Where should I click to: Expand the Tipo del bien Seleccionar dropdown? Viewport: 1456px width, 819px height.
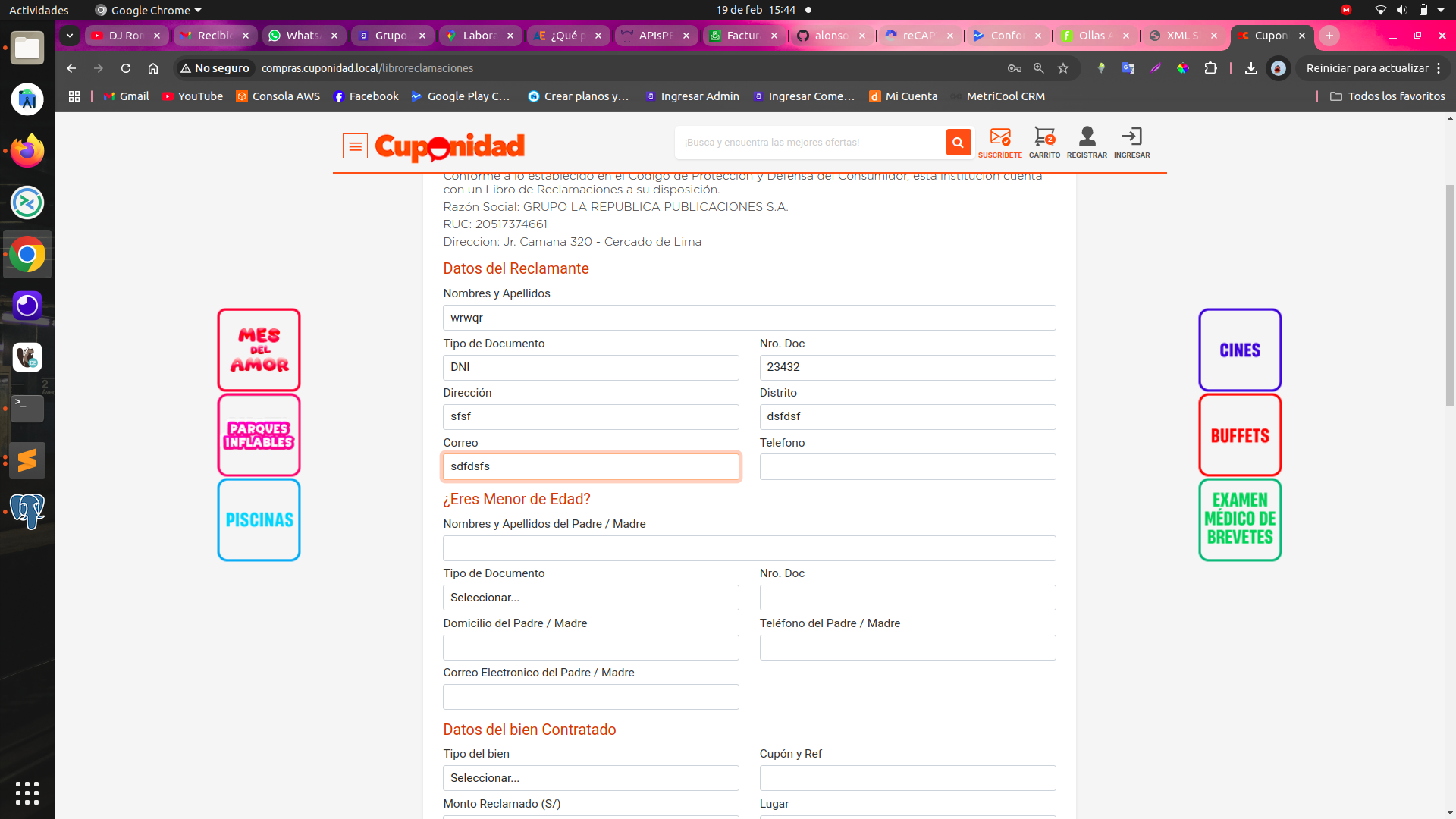pyautogui.click(x=591, y=778)
